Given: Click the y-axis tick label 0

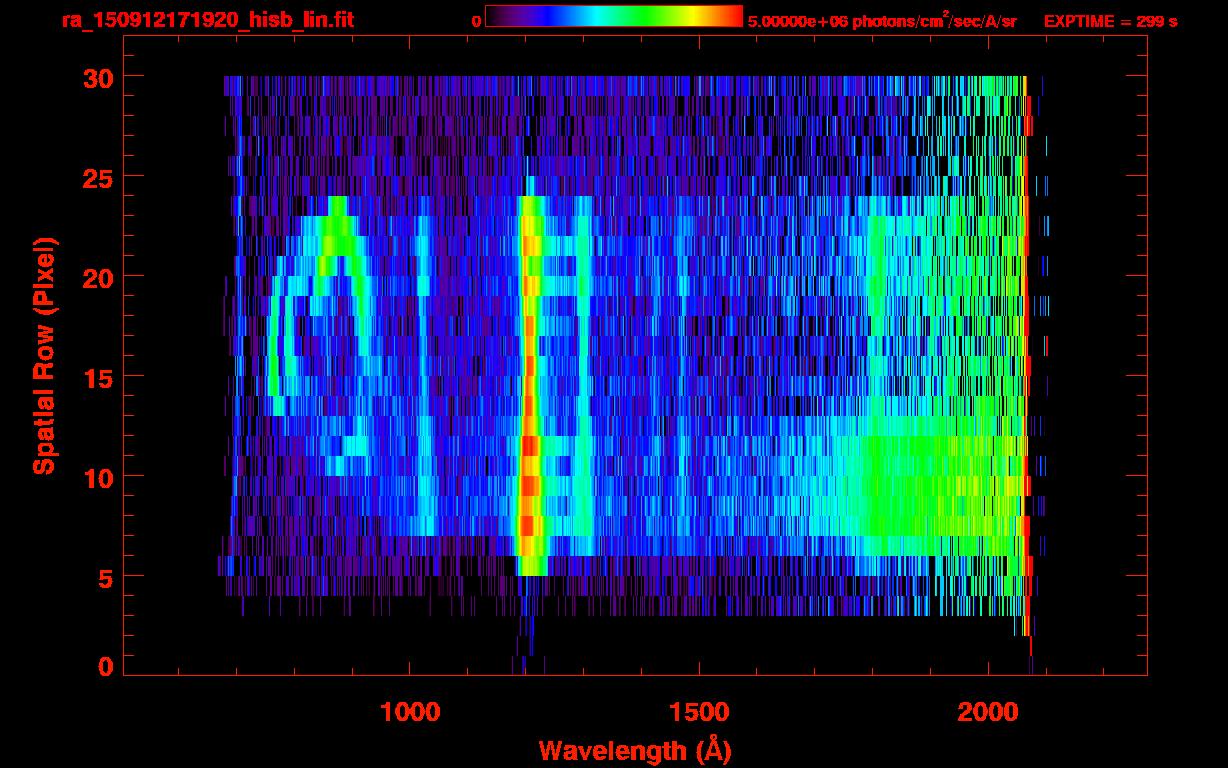Looking at the screenshot, I should [x=104, y=666].
